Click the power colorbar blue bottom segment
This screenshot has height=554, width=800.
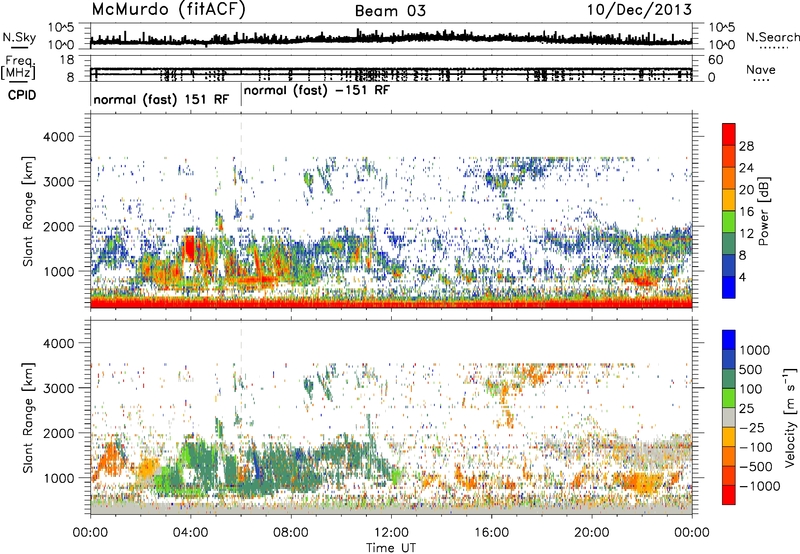(729, 287)
